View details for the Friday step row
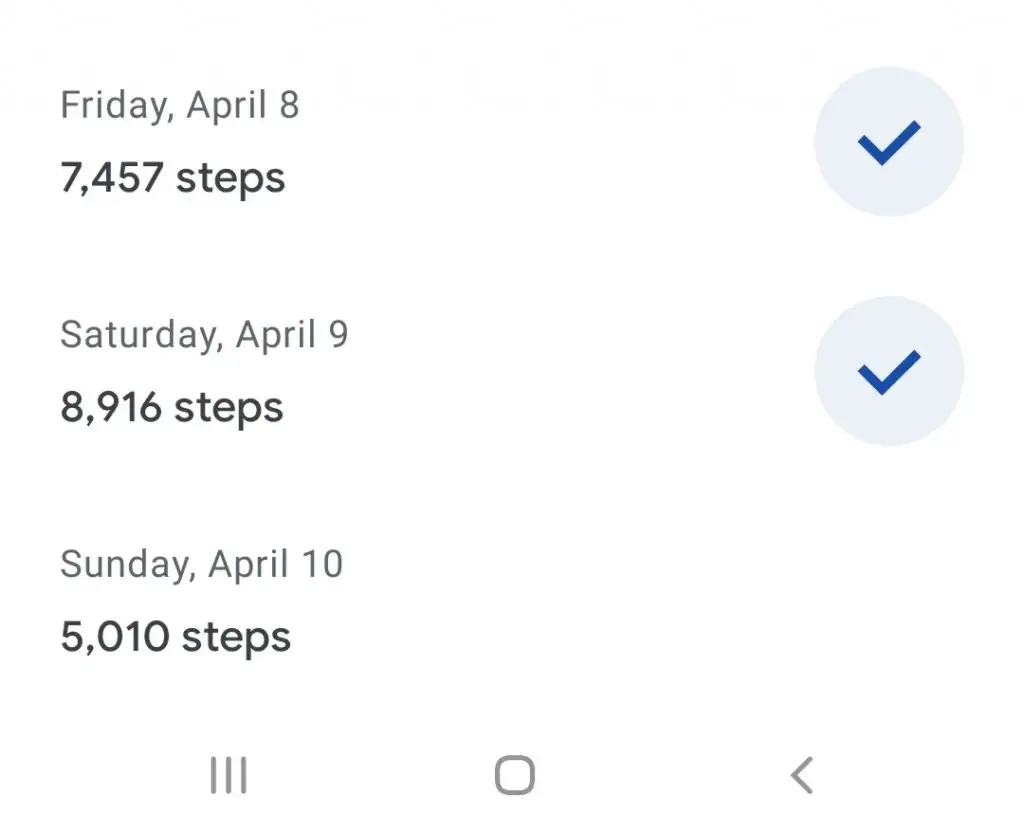The image size is (1024, 833). point(512,142)
